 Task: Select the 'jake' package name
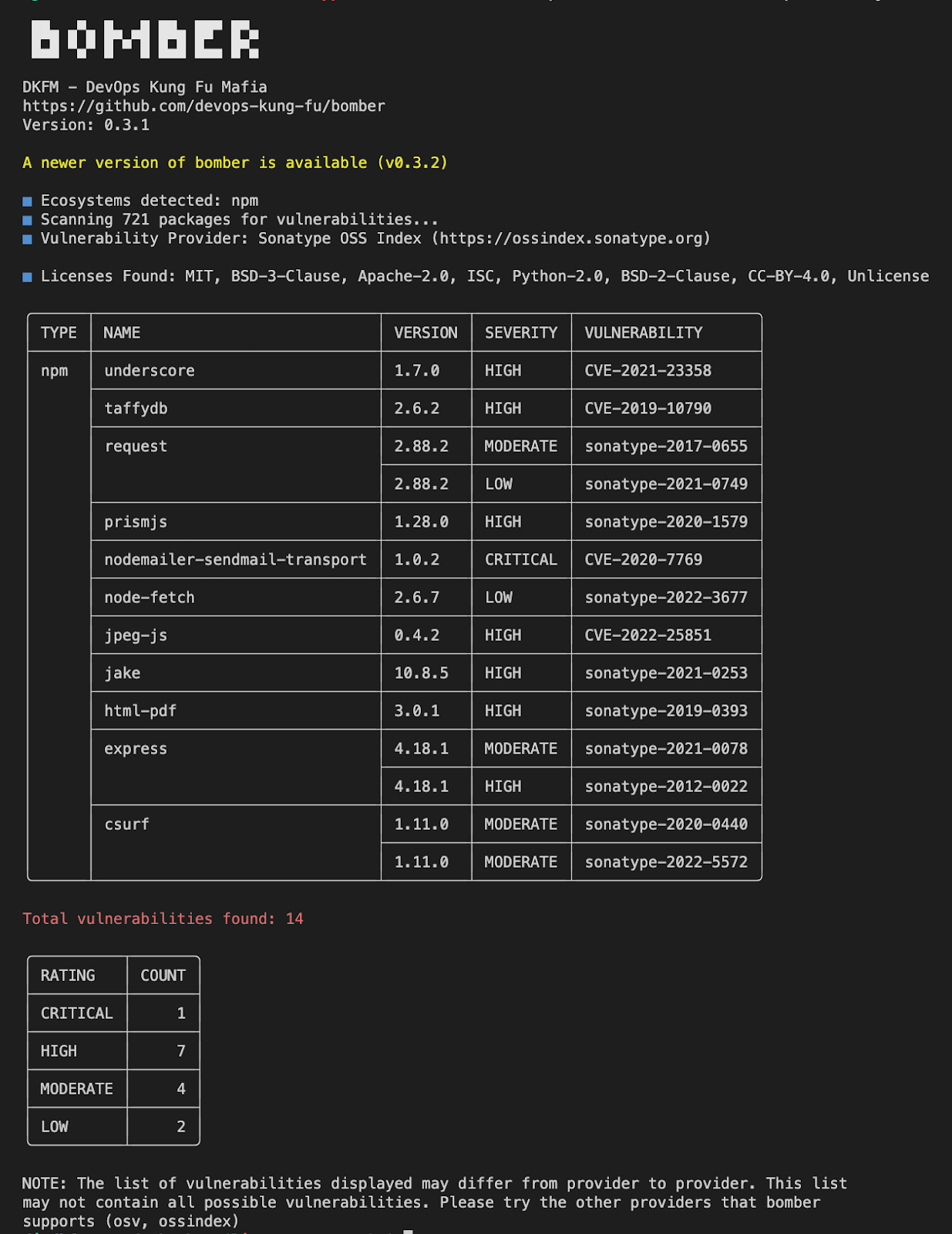[x=123, y=673]
